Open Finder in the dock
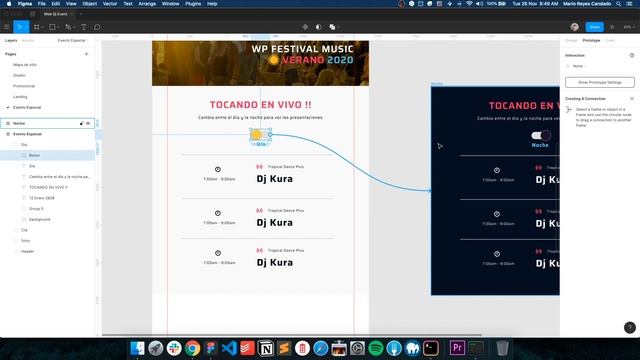Image resolution: width=640 pixels, height=360 pixels. [137, 348]
